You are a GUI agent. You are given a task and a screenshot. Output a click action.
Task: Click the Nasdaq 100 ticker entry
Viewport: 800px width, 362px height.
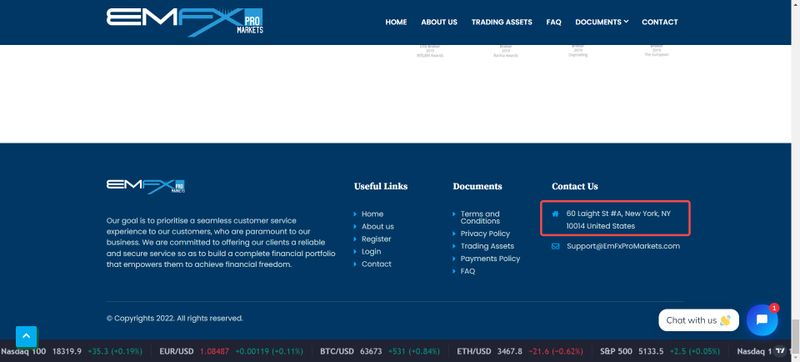click(71, 351)
